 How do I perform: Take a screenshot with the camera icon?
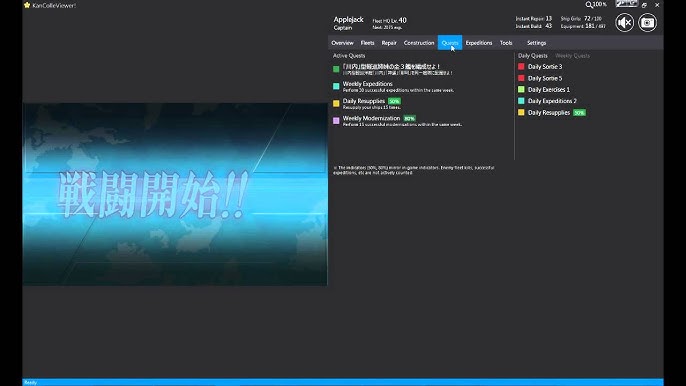(x=648, y=22)
